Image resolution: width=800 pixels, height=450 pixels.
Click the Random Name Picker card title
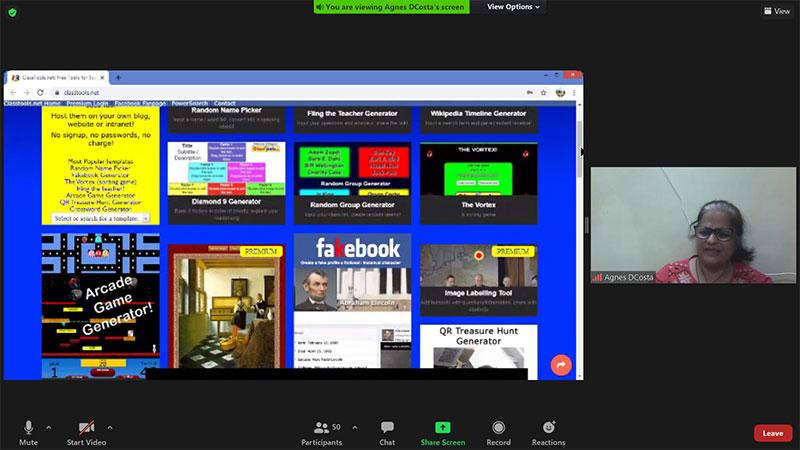227,110
